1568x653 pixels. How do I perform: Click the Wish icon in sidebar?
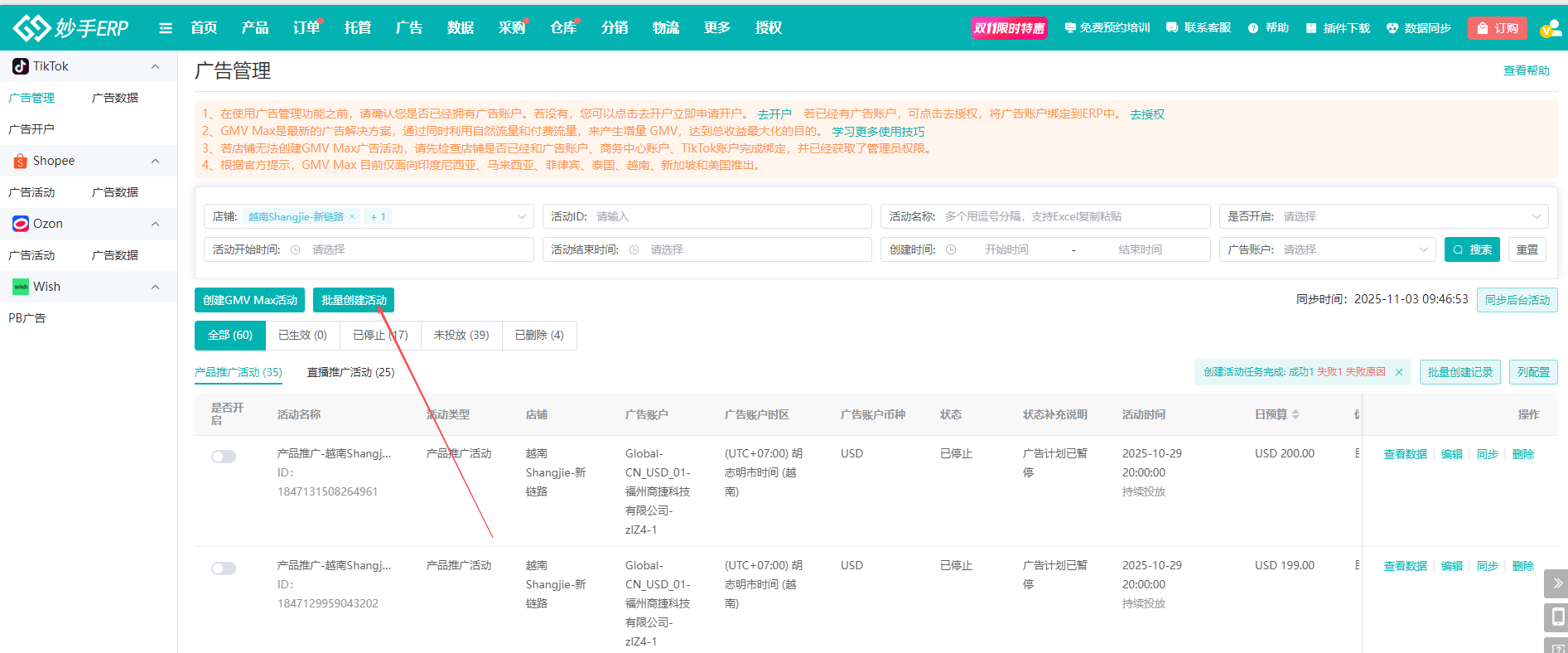coord(21,287)
